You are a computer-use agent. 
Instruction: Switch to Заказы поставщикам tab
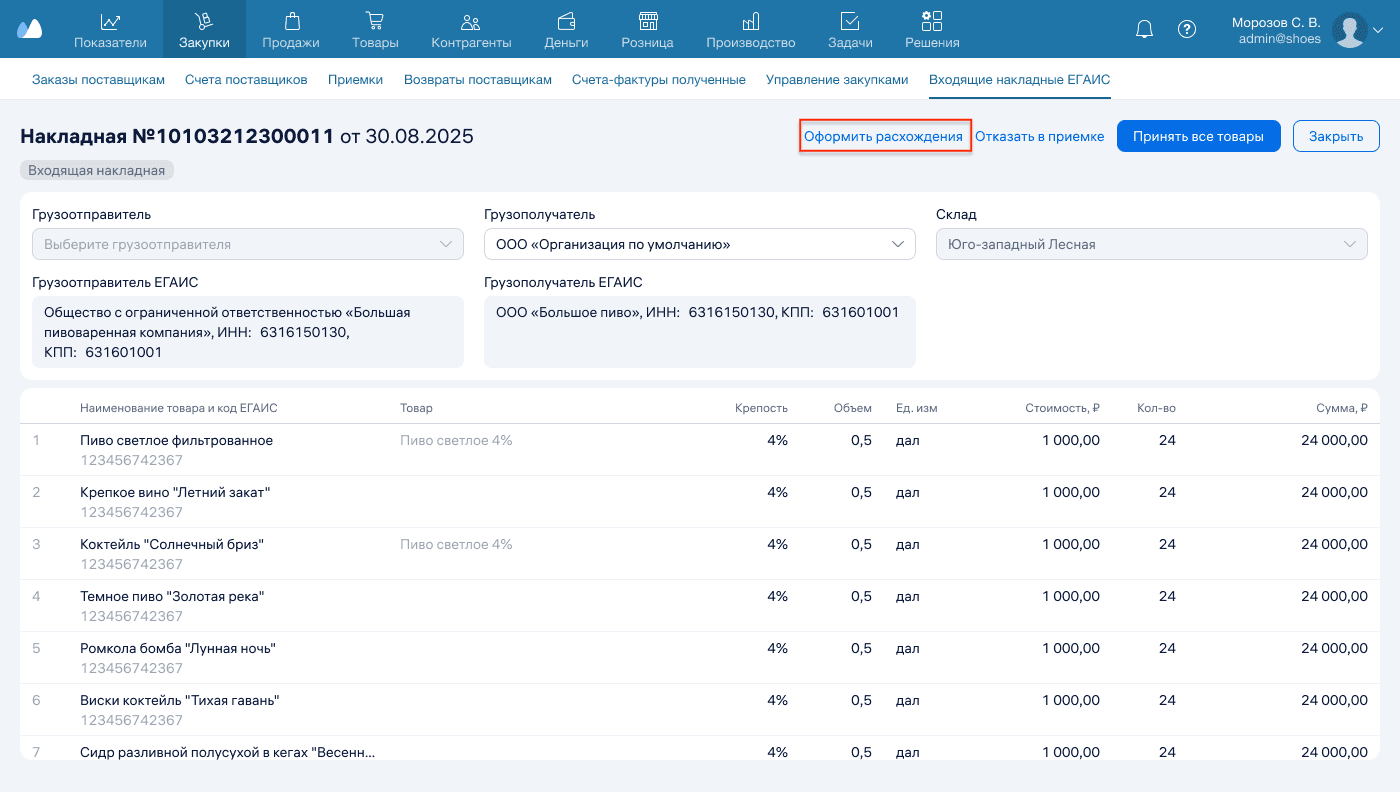coord(98,80)
